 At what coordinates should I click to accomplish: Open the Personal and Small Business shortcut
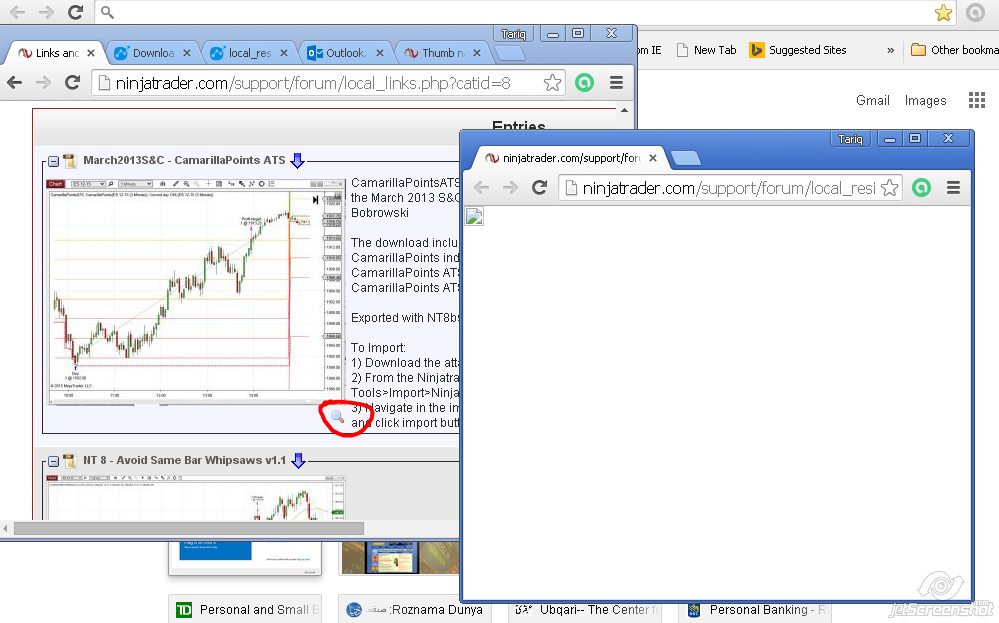(246, 610)
